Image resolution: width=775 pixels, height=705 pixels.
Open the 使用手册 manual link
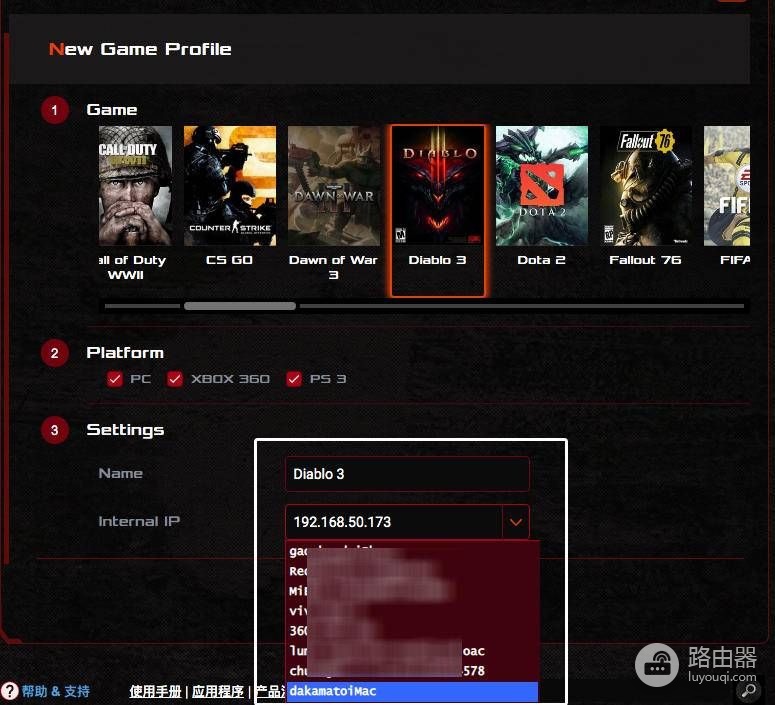(155, 691)
